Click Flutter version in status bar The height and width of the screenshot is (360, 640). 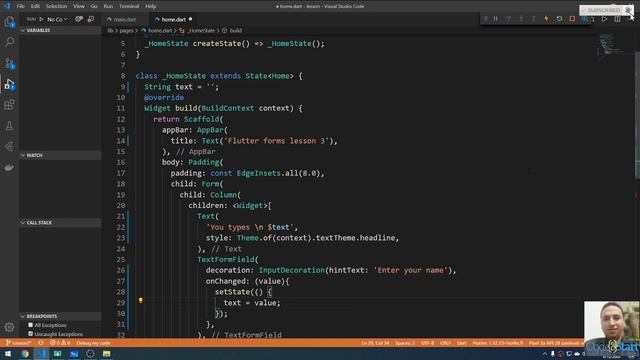coord(498,343)
